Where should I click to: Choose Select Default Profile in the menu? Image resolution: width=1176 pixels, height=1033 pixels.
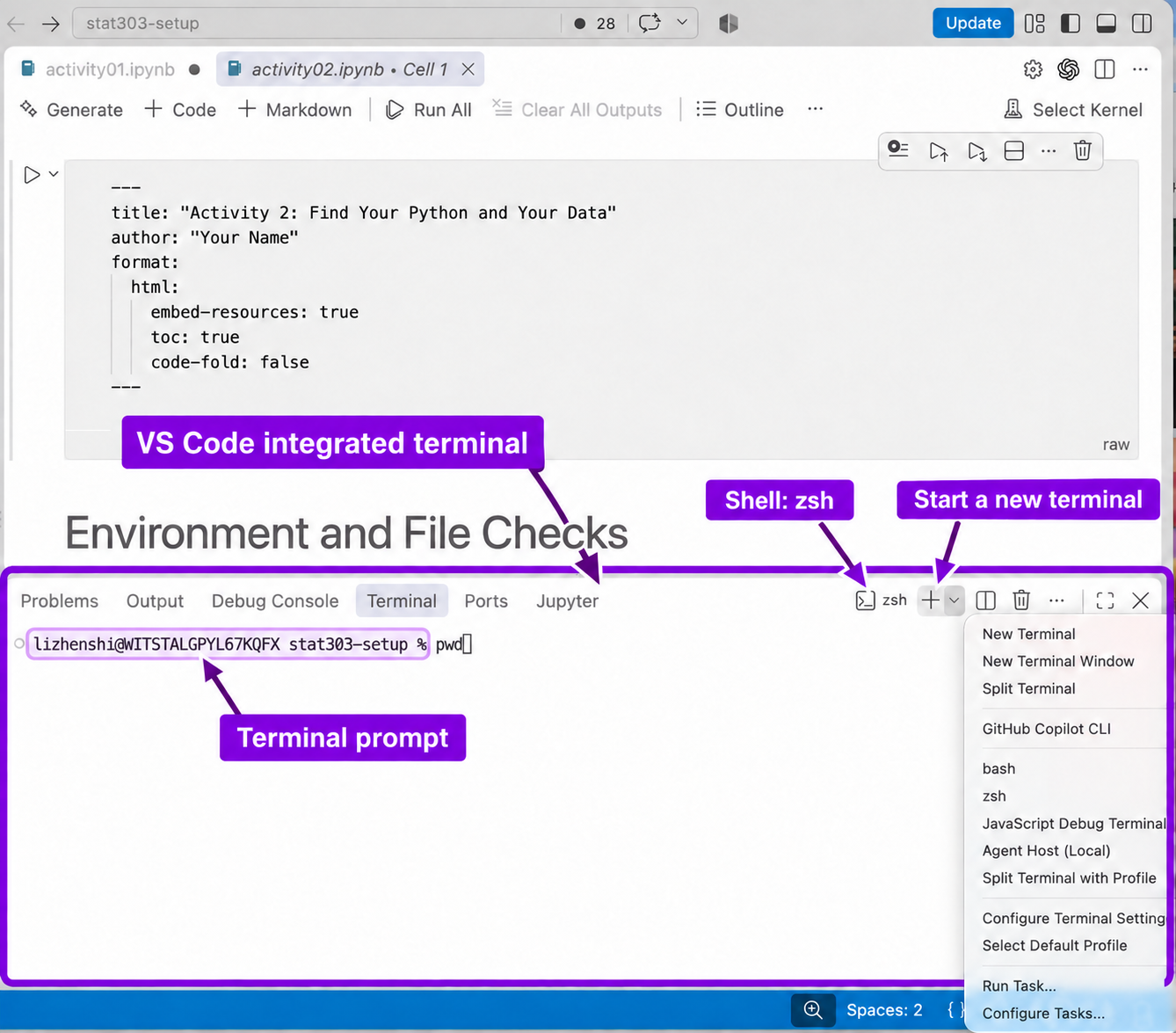click(x=1055, y=945)
